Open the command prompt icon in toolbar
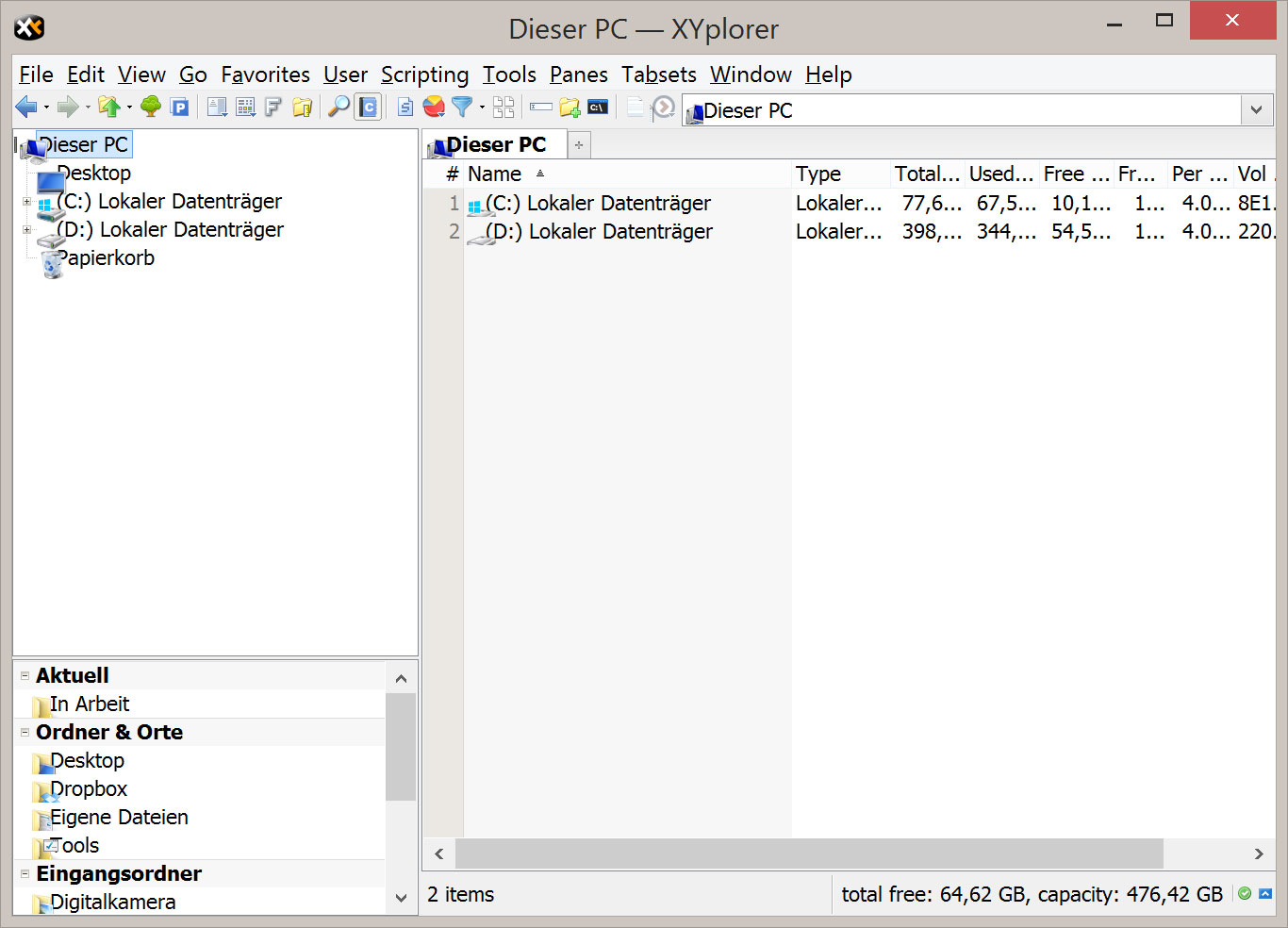Screen dimensions: 1288x928 [598, 108]
